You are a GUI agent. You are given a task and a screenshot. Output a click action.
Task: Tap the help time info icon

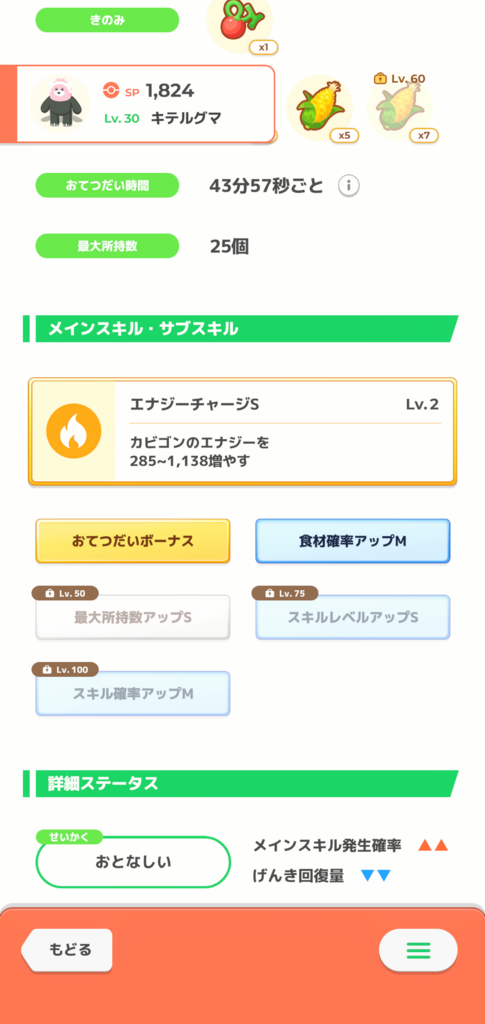coord(349,187)
